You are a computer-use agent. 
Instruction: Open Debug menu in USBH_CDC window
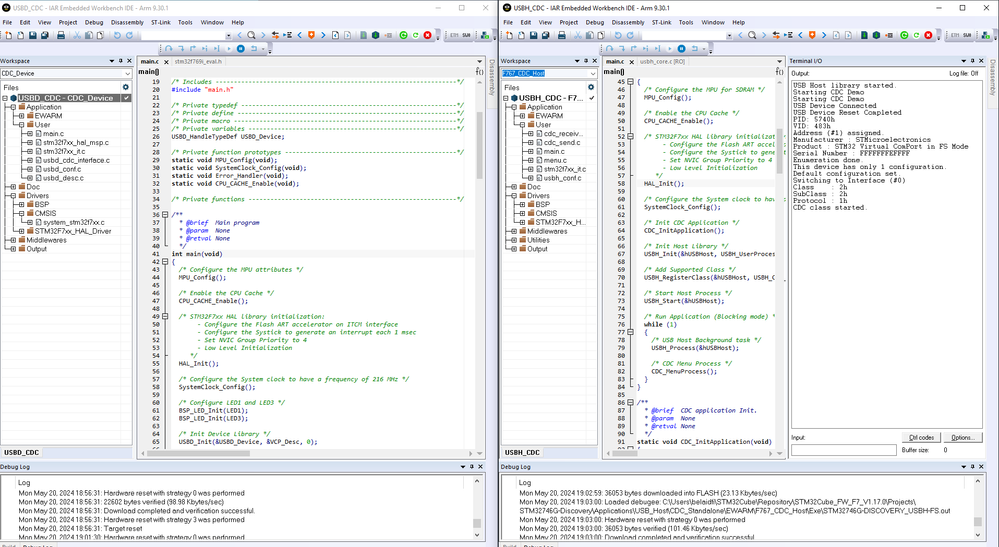594,22
